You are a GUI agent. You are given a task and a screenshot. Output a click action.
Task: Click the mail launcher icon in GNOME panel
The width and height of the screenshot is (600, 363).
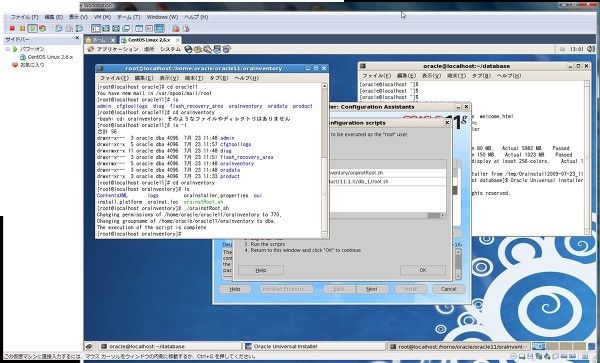point(197,49)
